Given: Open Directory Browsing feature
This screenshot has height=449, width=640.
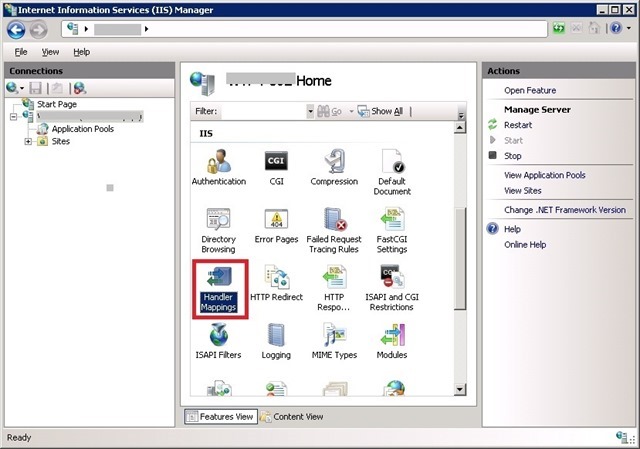Looking at the screenshot, I should tap(218, 231).
